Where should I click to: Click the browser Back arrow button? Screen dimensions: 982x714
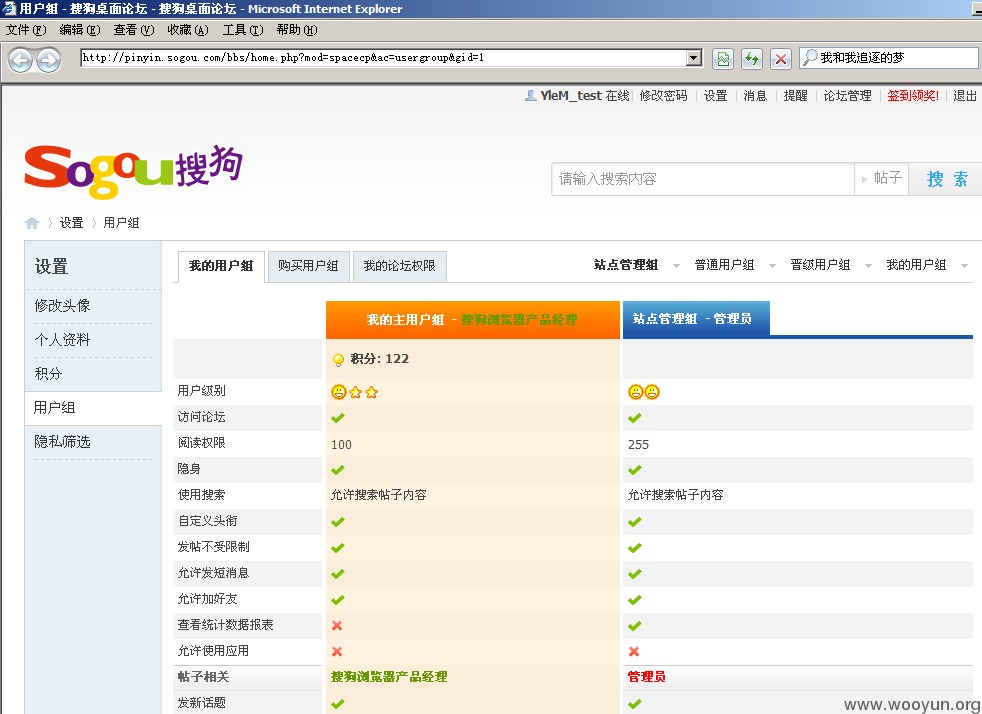20,61
